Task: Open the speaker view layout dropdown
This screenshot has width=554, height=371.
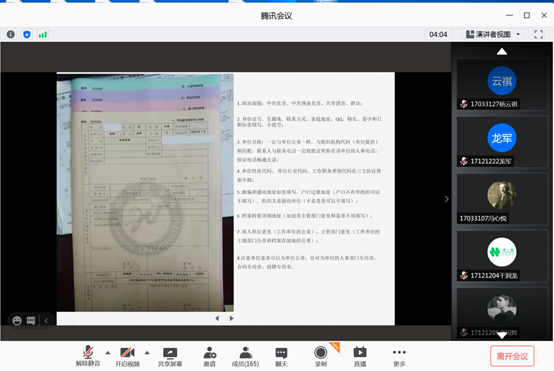Action: [x=493, y=34]
